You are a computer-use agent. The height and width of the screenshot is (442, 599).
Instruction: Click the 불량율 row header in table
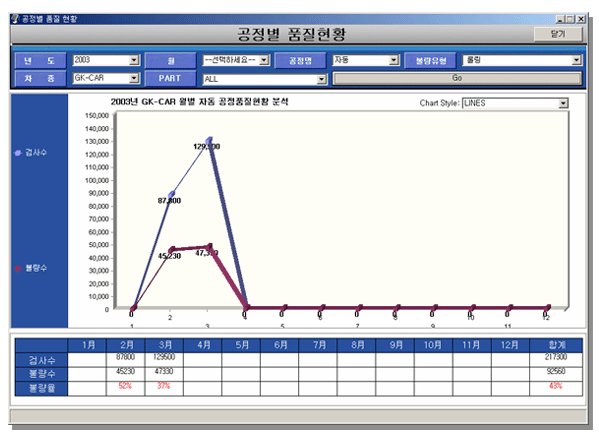click(42, 389)
